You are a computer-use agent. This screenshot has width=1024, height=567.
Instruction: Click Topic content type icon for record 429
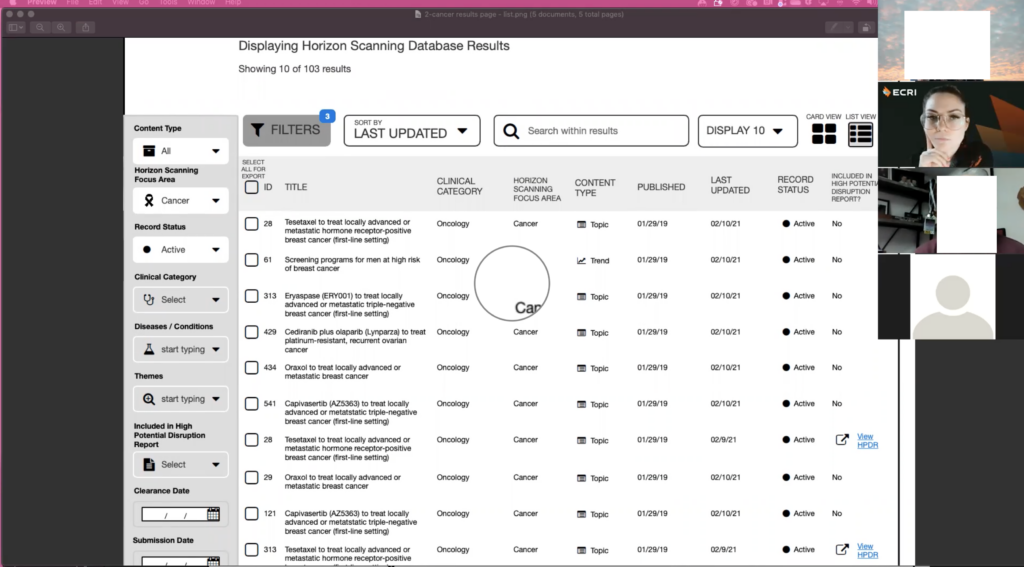click(582, 333)
